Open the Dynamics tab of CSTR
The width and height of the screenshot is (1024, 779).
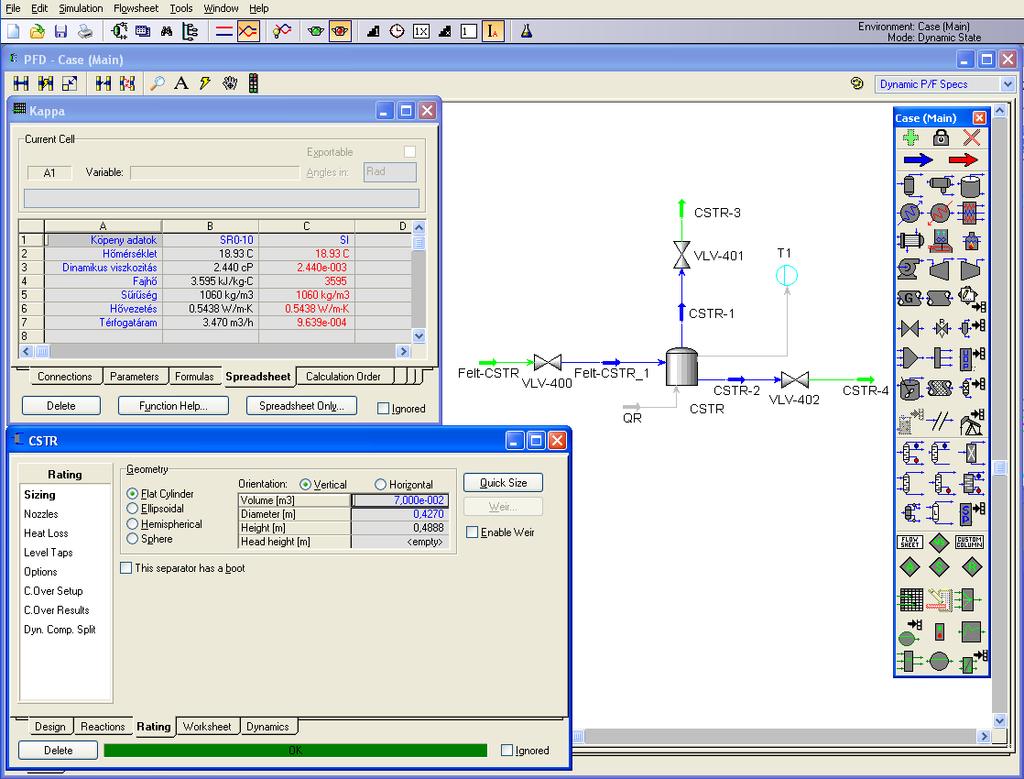[268, 727]
